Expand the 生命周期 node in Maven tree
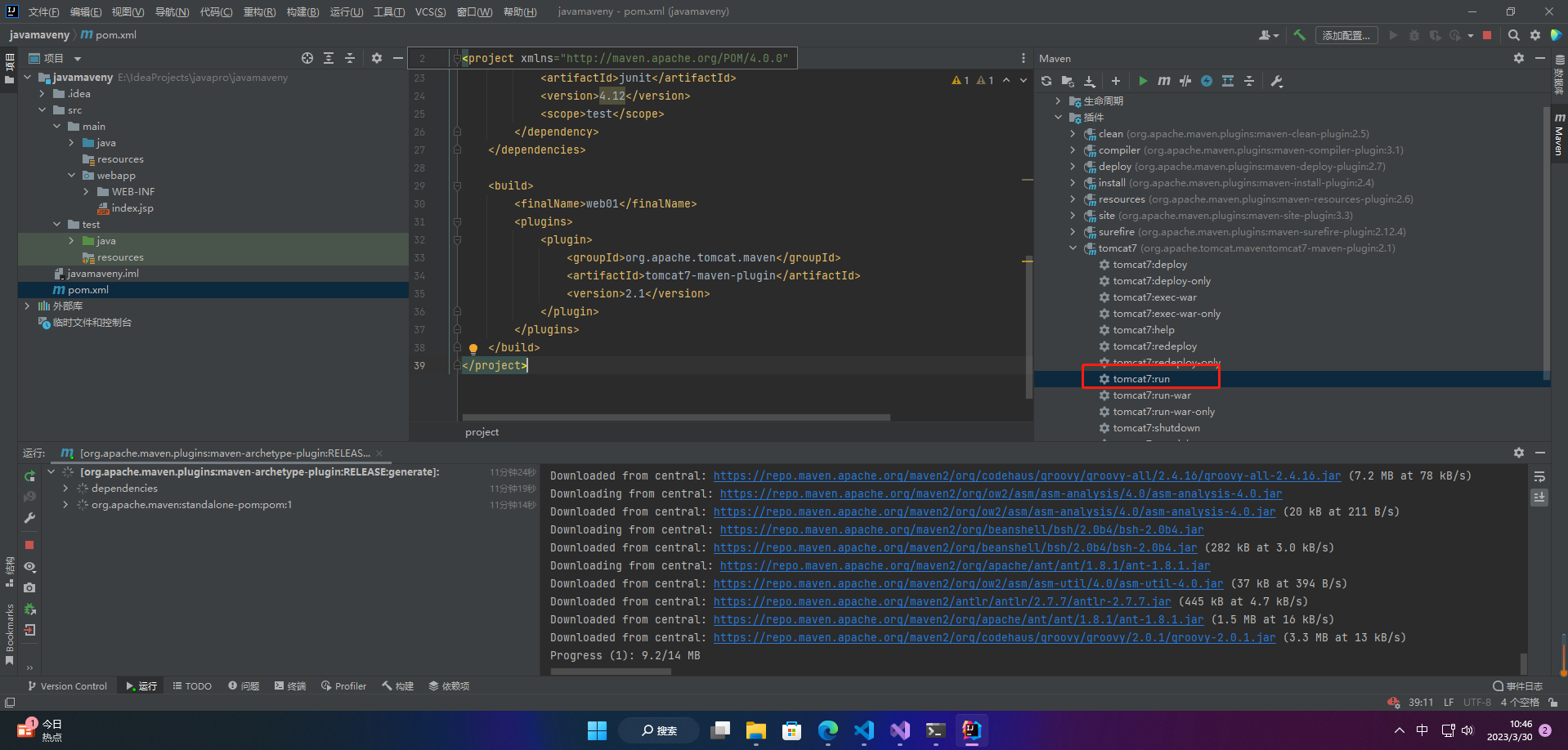Image resolution: width=1568 pixels, height=750 pixels. (1059, 101)
